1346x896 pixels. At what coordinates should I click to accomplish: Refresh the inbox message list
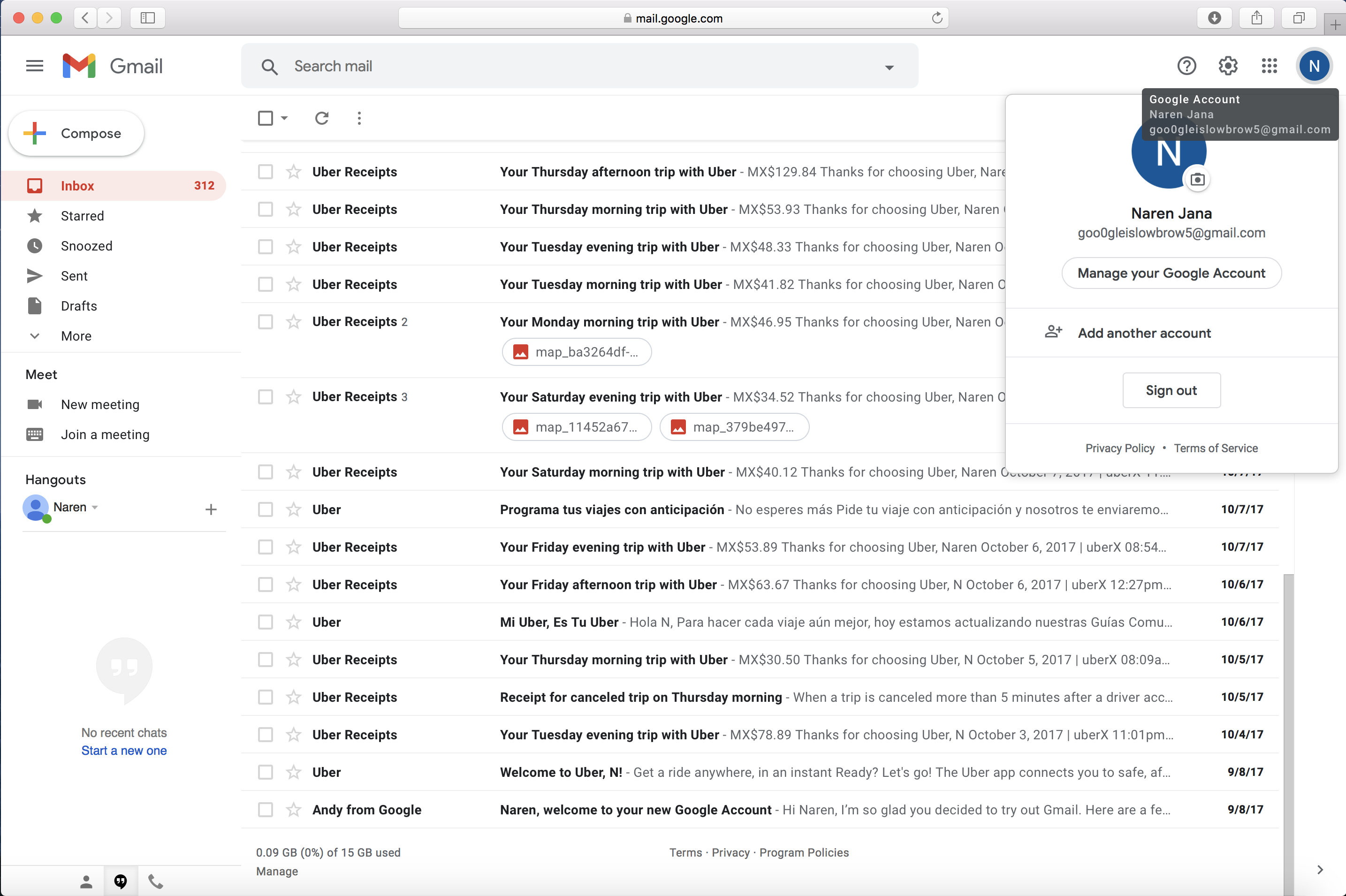coord(322,118)
